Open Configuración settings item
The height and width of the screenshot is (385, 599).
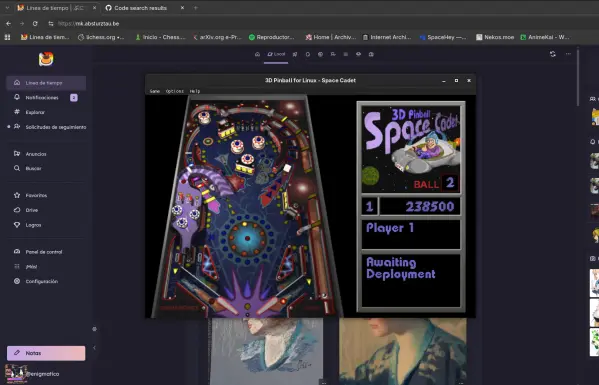[46, 281]
